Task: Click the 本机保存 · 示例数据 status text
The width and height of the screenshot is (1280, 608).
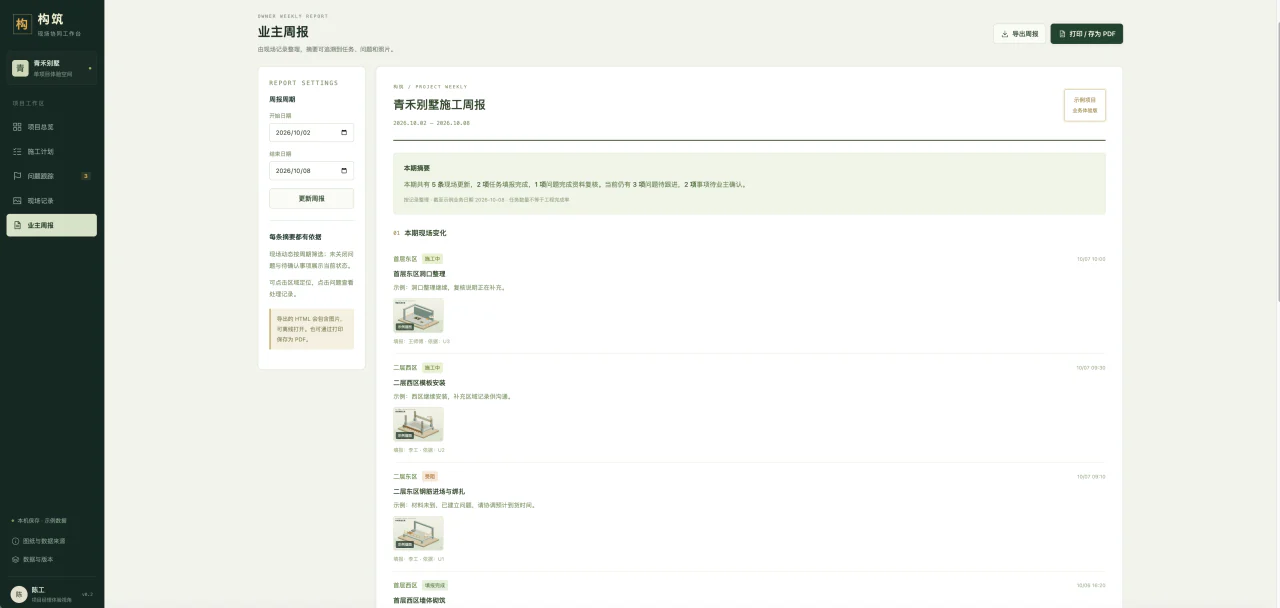Action: (x=40, y=521)
